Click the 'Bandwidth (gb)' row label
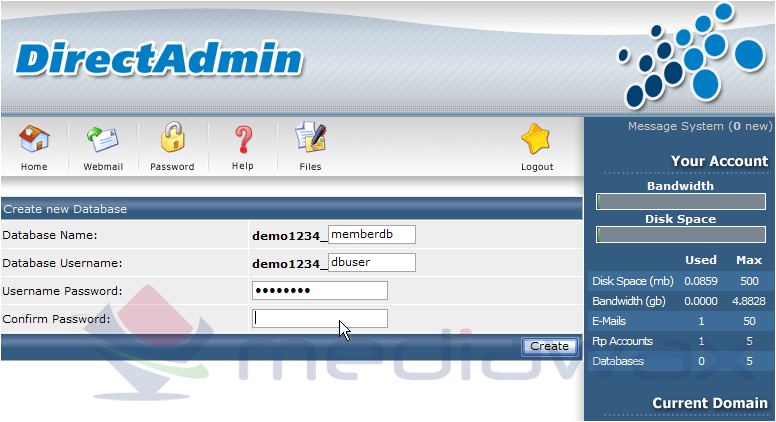 629,301
